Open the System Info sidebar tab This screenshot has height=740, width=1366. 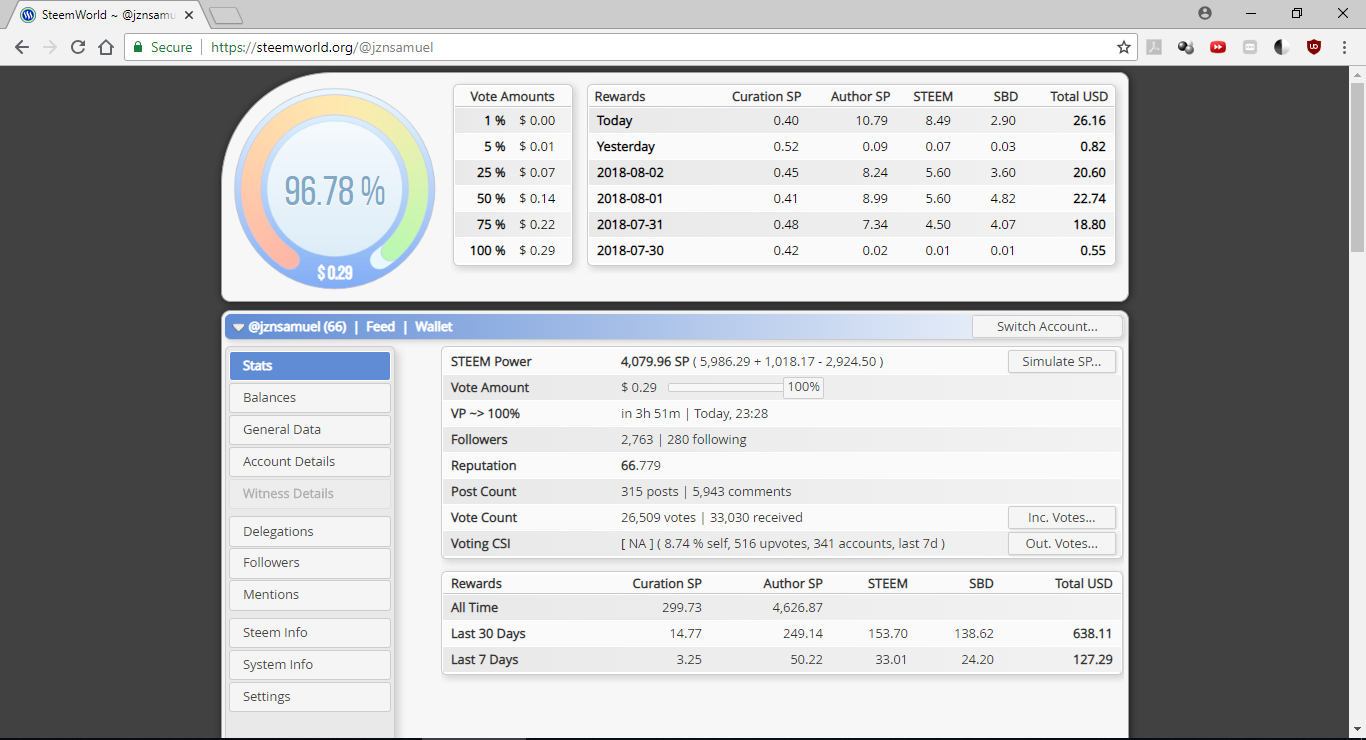coord(310,665)
